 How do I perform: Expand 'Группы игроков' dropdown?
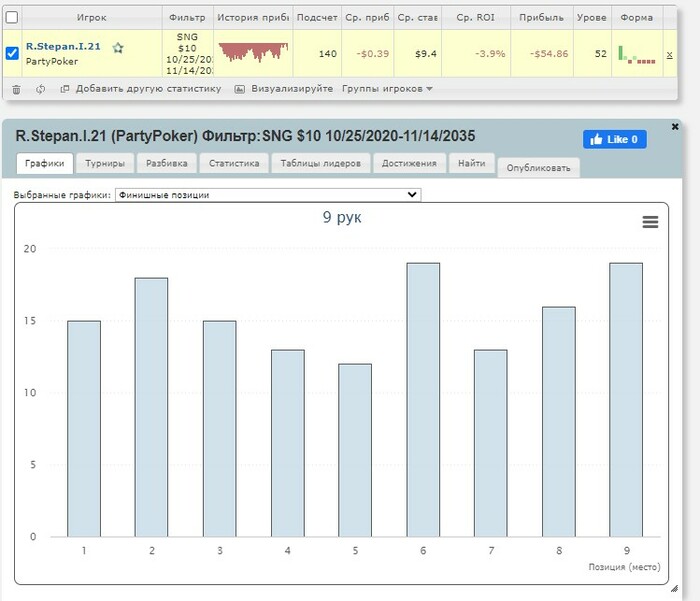click(x=387, y=89)
